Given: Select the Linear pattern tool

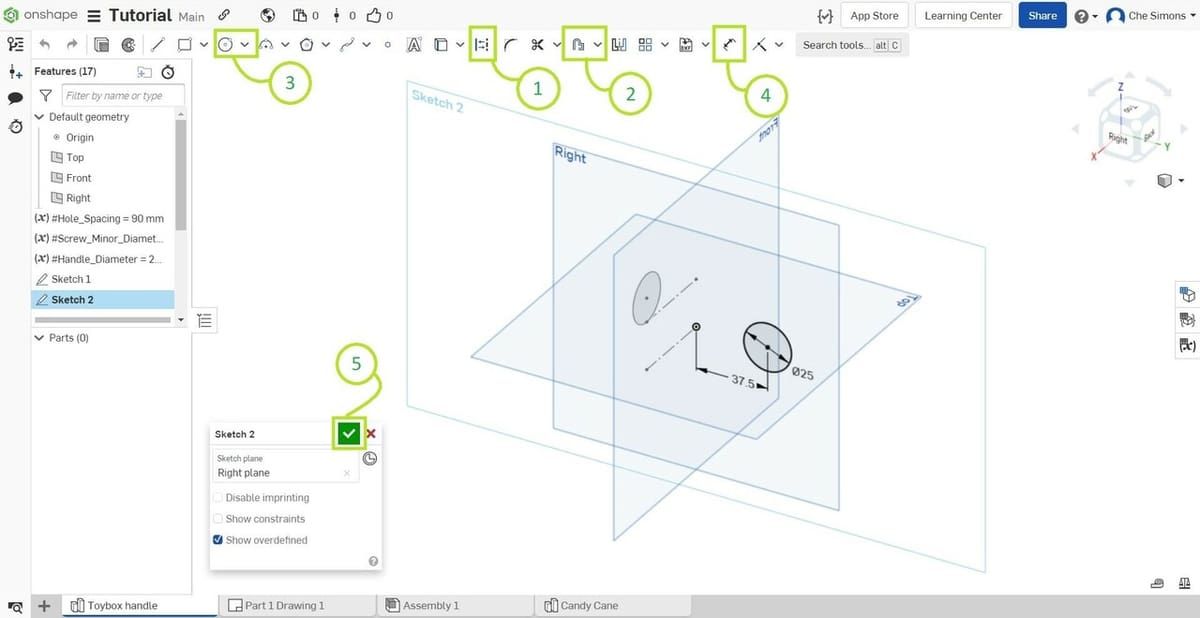Looking at the screenshot, I should point(646,44).
